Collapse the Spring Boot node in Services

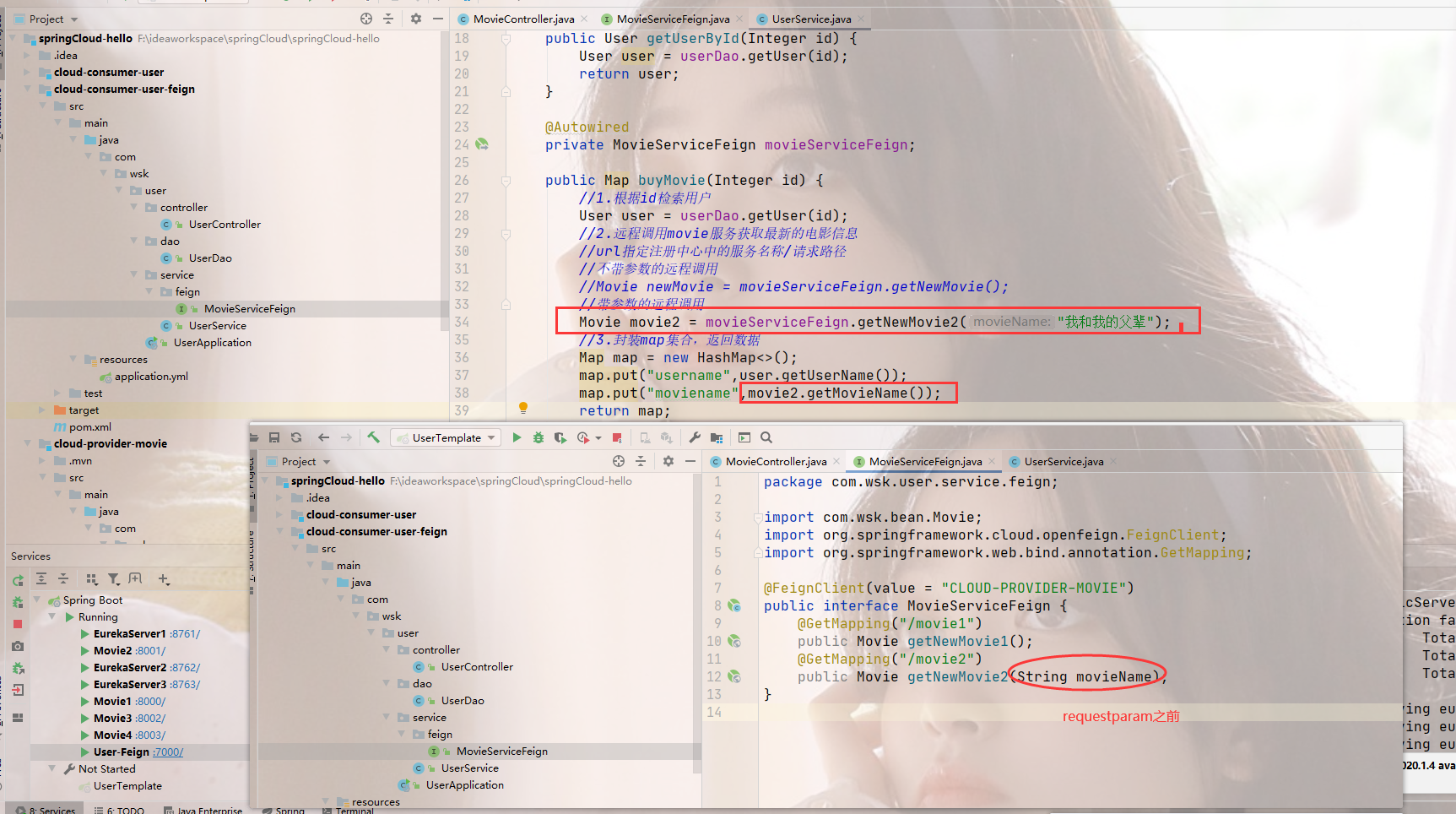tap(38, 600)
